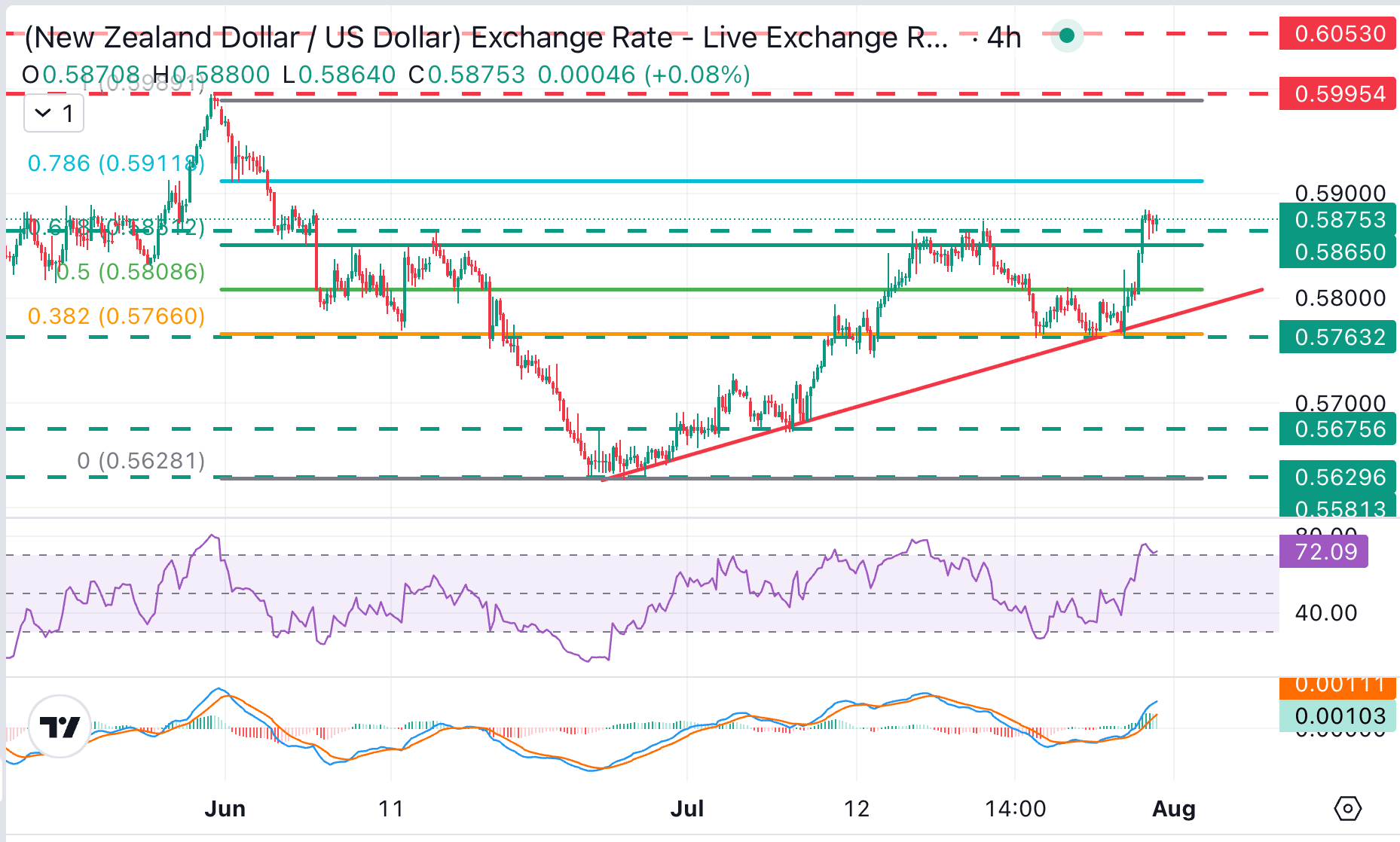1400x842 pixels.
Task: Click the TradingView logo icon
Action: [x=60, y=727]
